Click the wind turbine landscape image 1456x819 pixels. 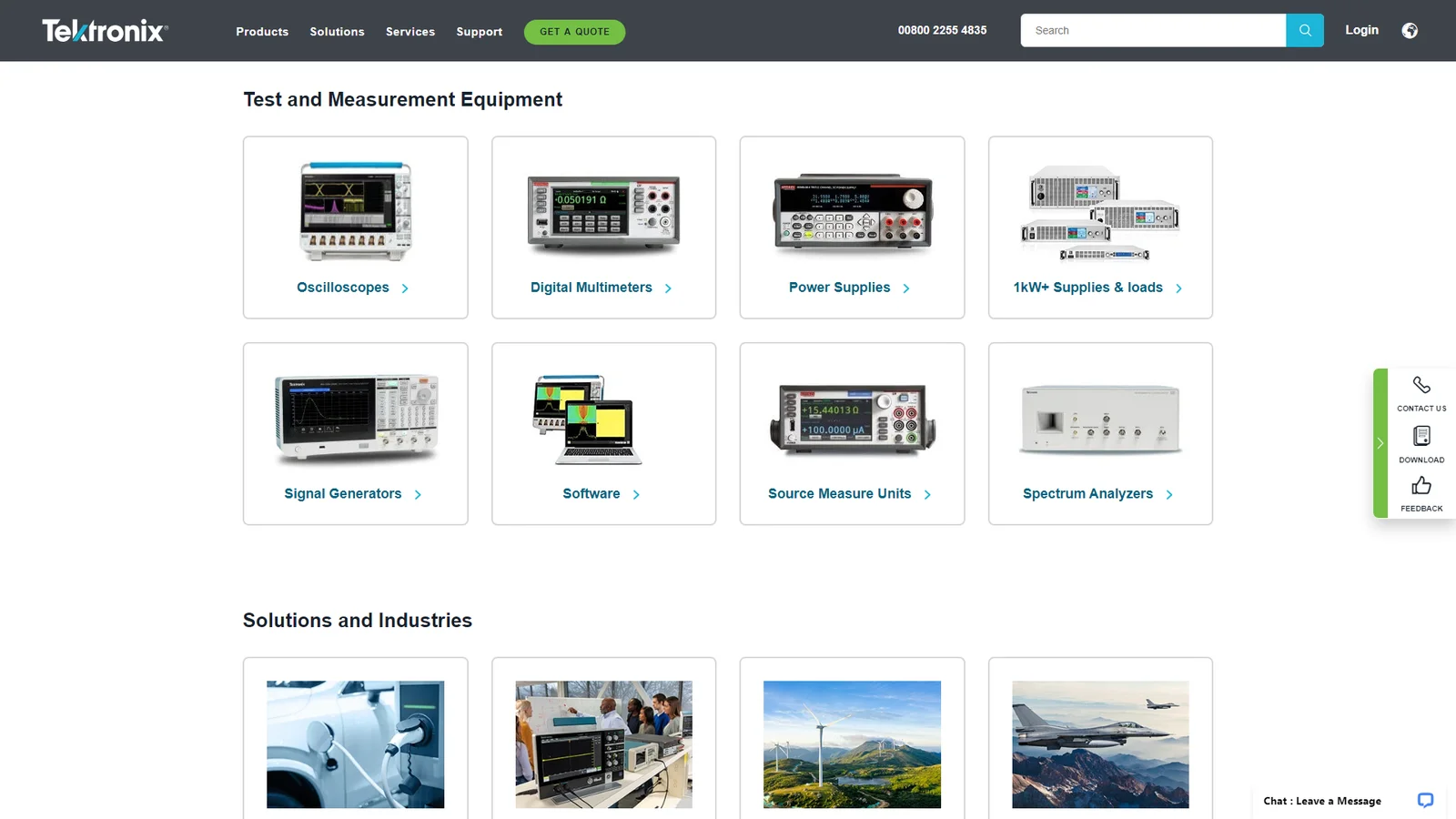point(853,744)
